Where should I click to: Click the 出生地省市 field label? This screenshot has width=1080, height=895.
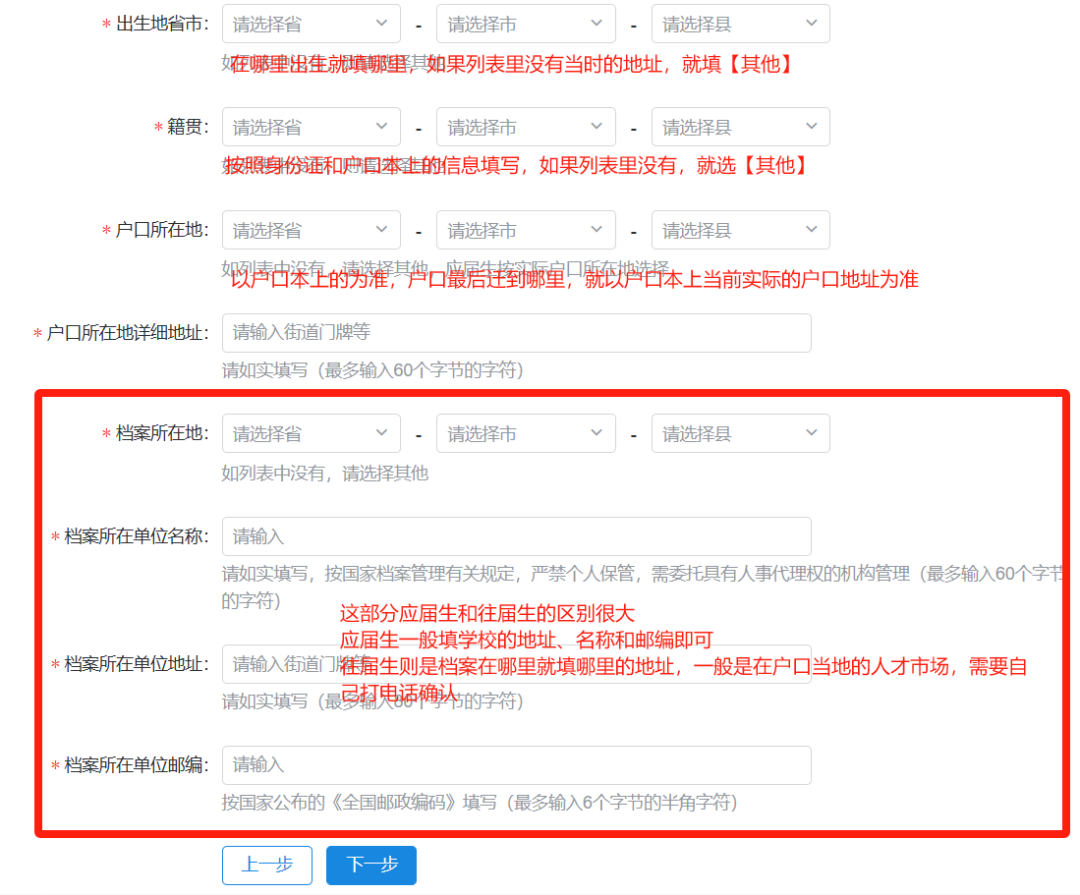pyautogui.click(x=161, y=24)
